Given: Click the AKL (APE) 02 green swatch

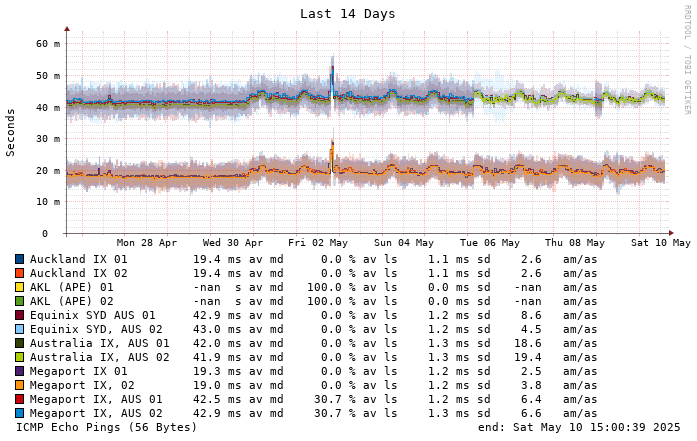Looking at the screenshot, I should click(x=20, y=301).
